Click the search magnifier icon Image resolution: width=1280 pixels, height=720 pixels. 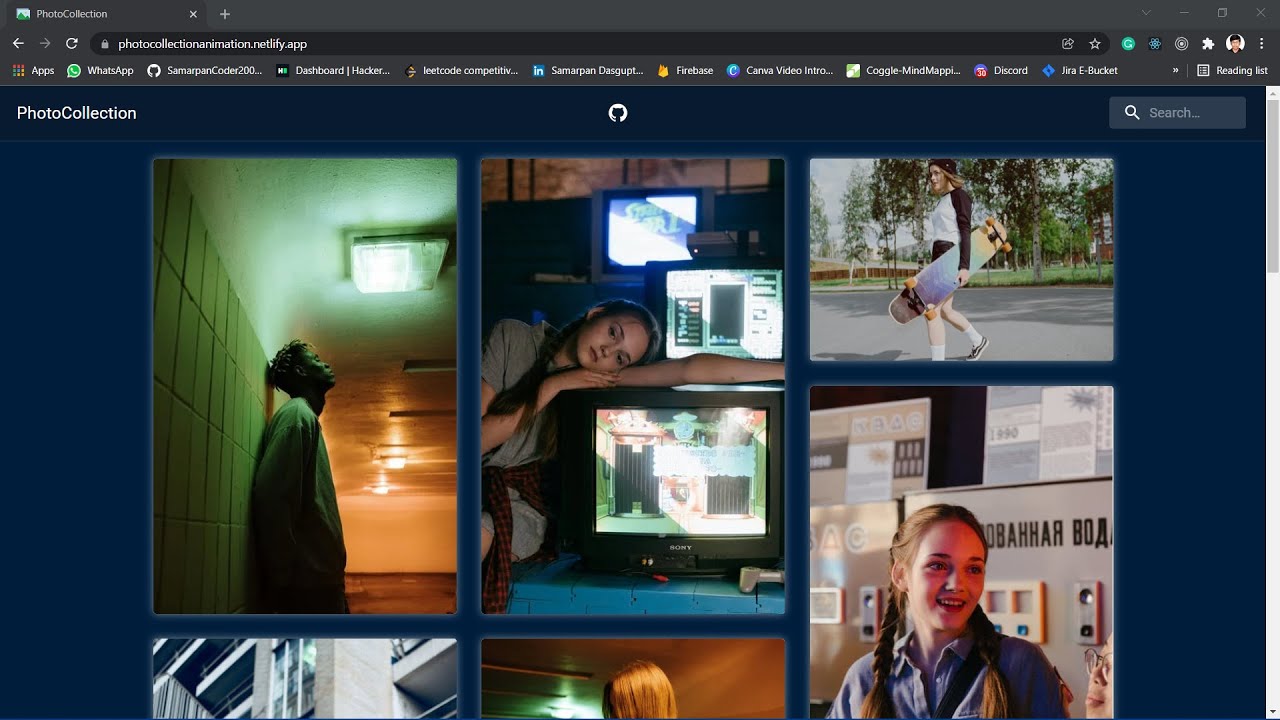[1132, 113]
